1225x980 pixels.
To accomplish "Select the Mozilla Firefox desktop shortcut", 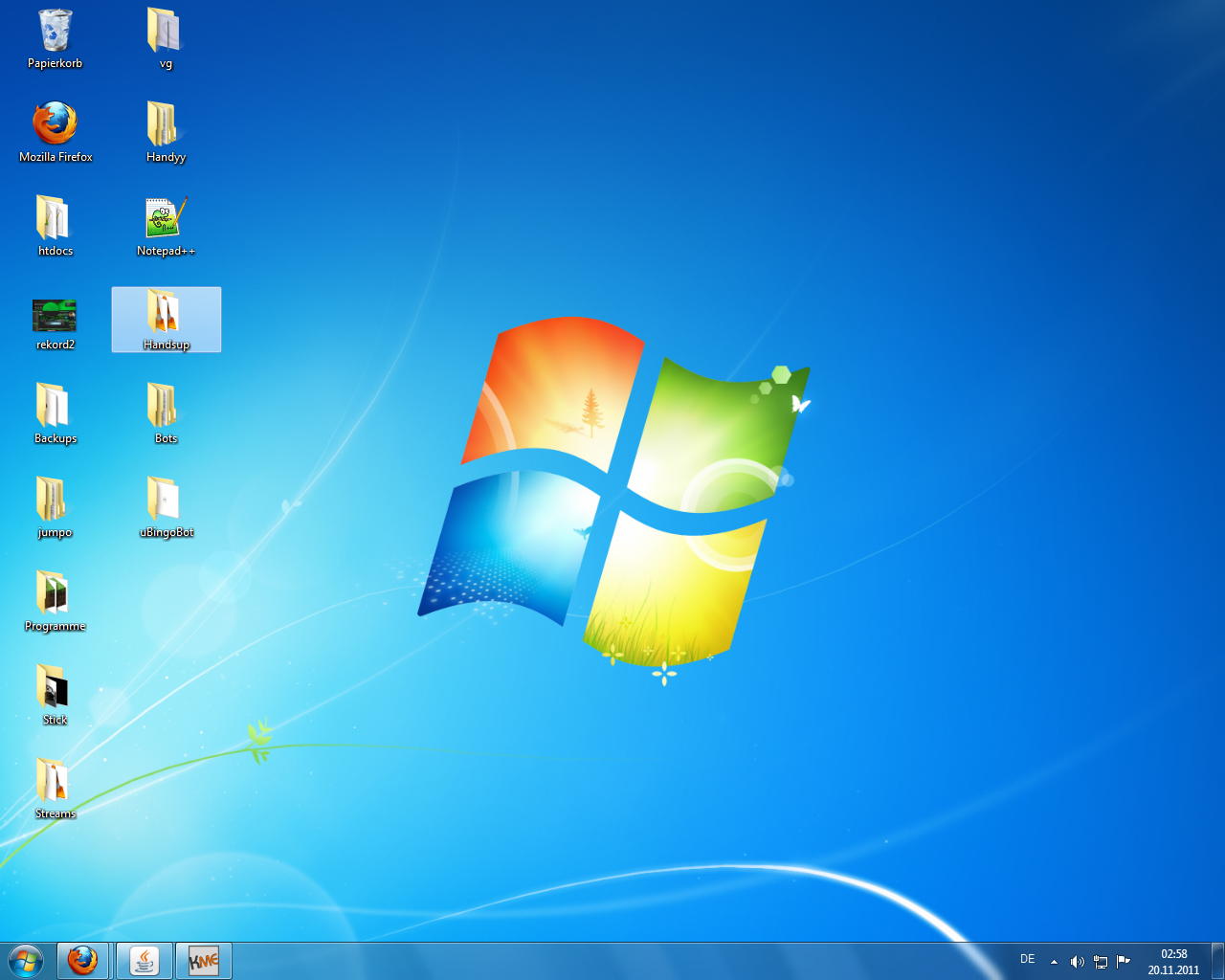I will pyautogui.click(x=55, y=125).
